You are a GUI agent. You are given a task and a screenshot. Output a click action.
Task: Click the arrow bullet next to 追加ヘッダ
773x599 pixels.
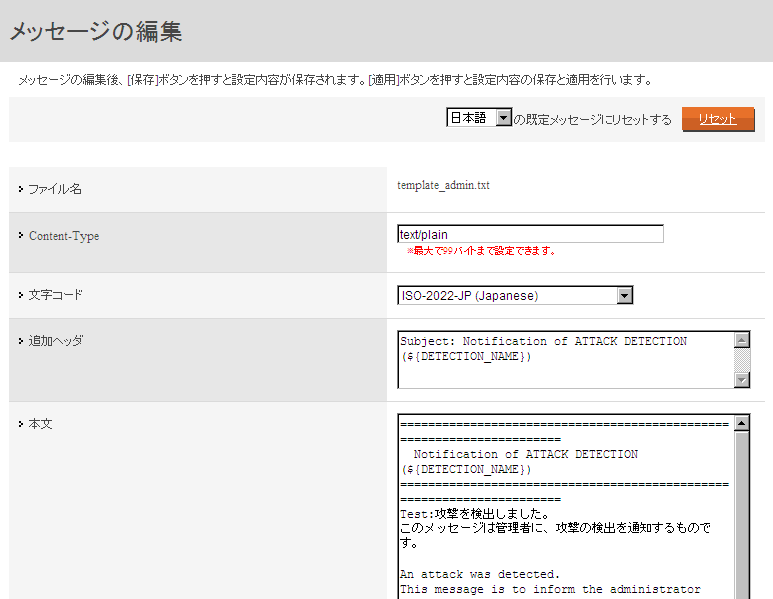pos(21,341)
